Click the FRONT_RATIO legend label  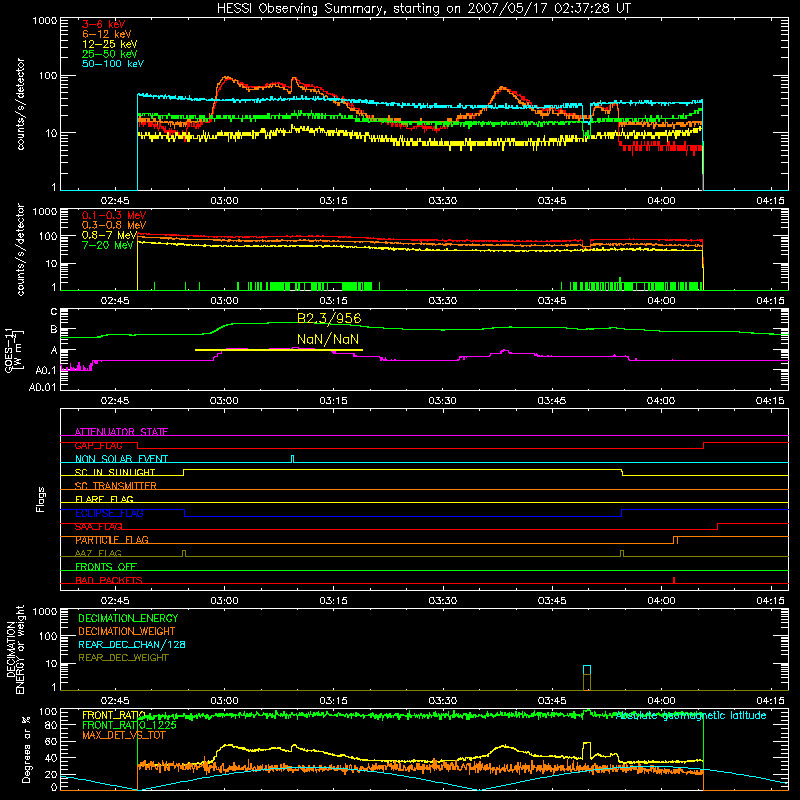coord(114,715)
